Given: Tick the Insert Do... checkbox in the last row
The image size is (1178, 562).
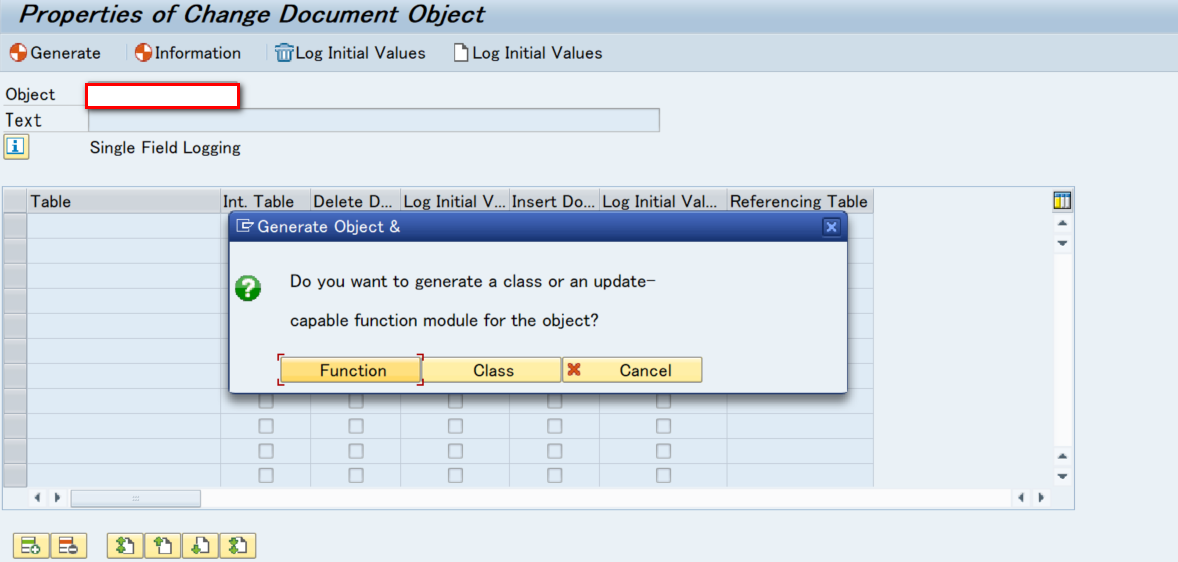Looking at the screenshot, I should [554, 476].
